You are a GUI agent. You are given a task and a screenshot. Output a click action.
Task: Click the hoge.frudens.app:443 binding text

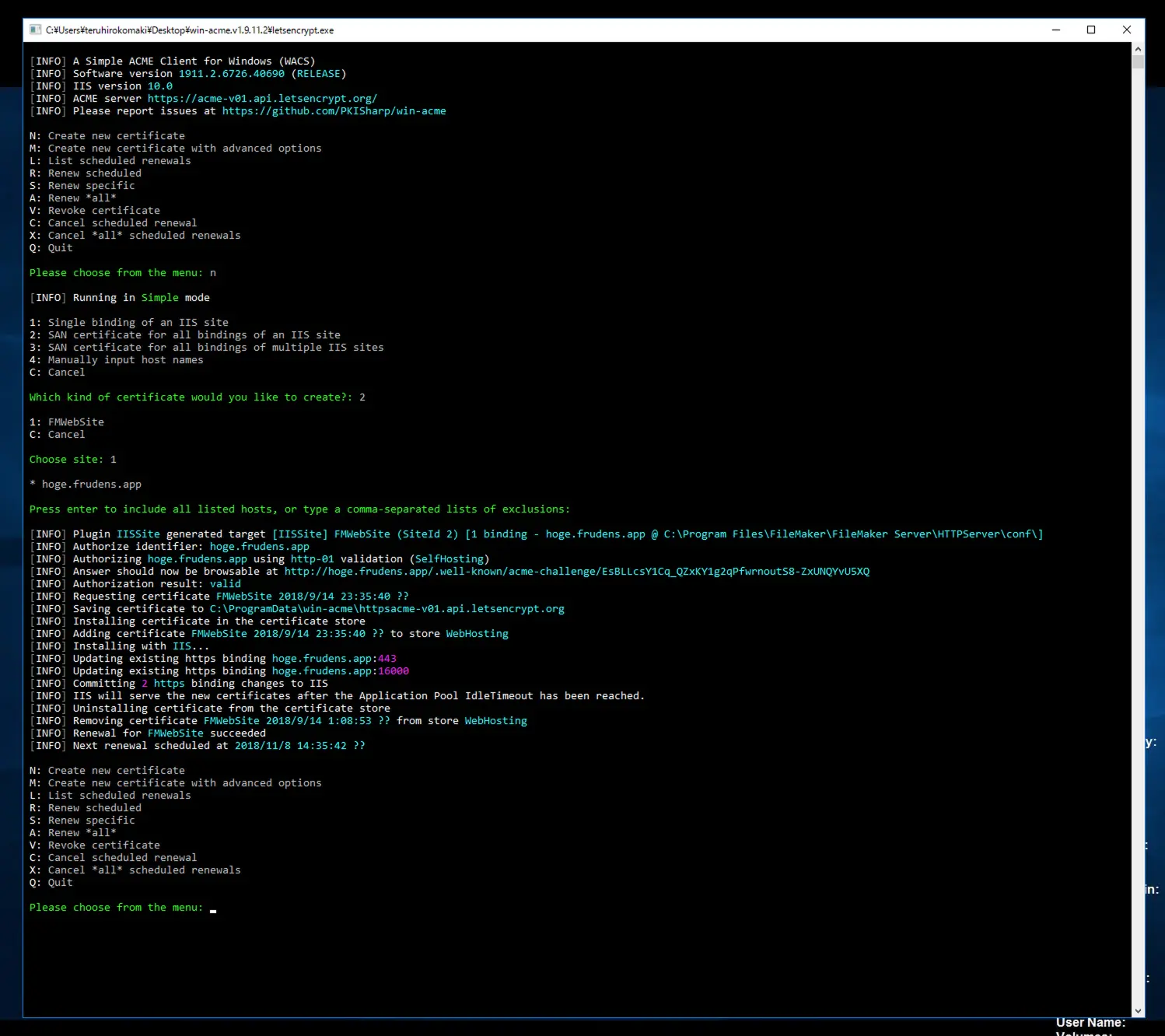pyautogui.click(x=334, y=659)
